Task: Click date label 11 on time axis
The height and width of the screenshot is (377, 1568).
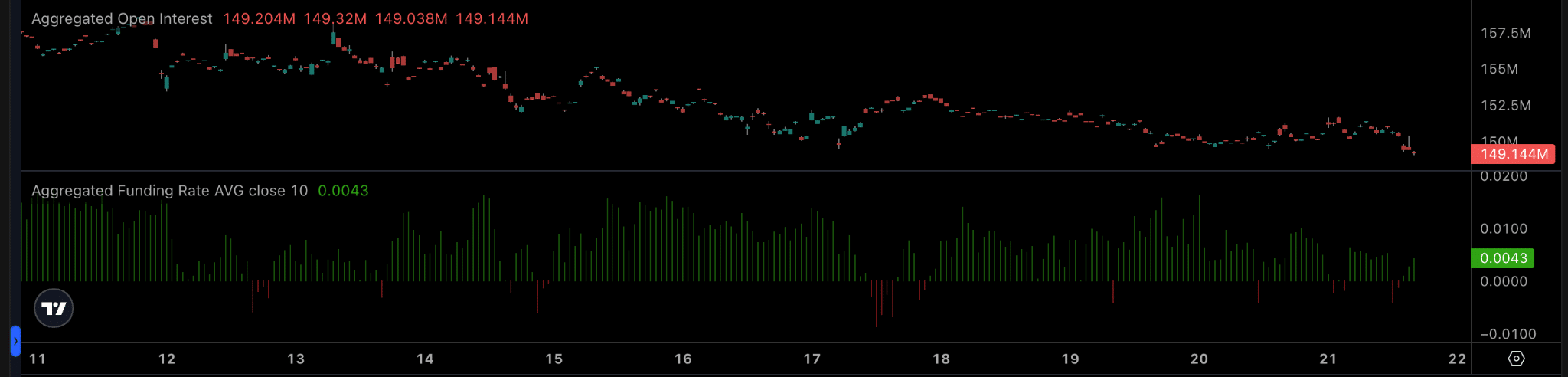Action: [38, 359]
